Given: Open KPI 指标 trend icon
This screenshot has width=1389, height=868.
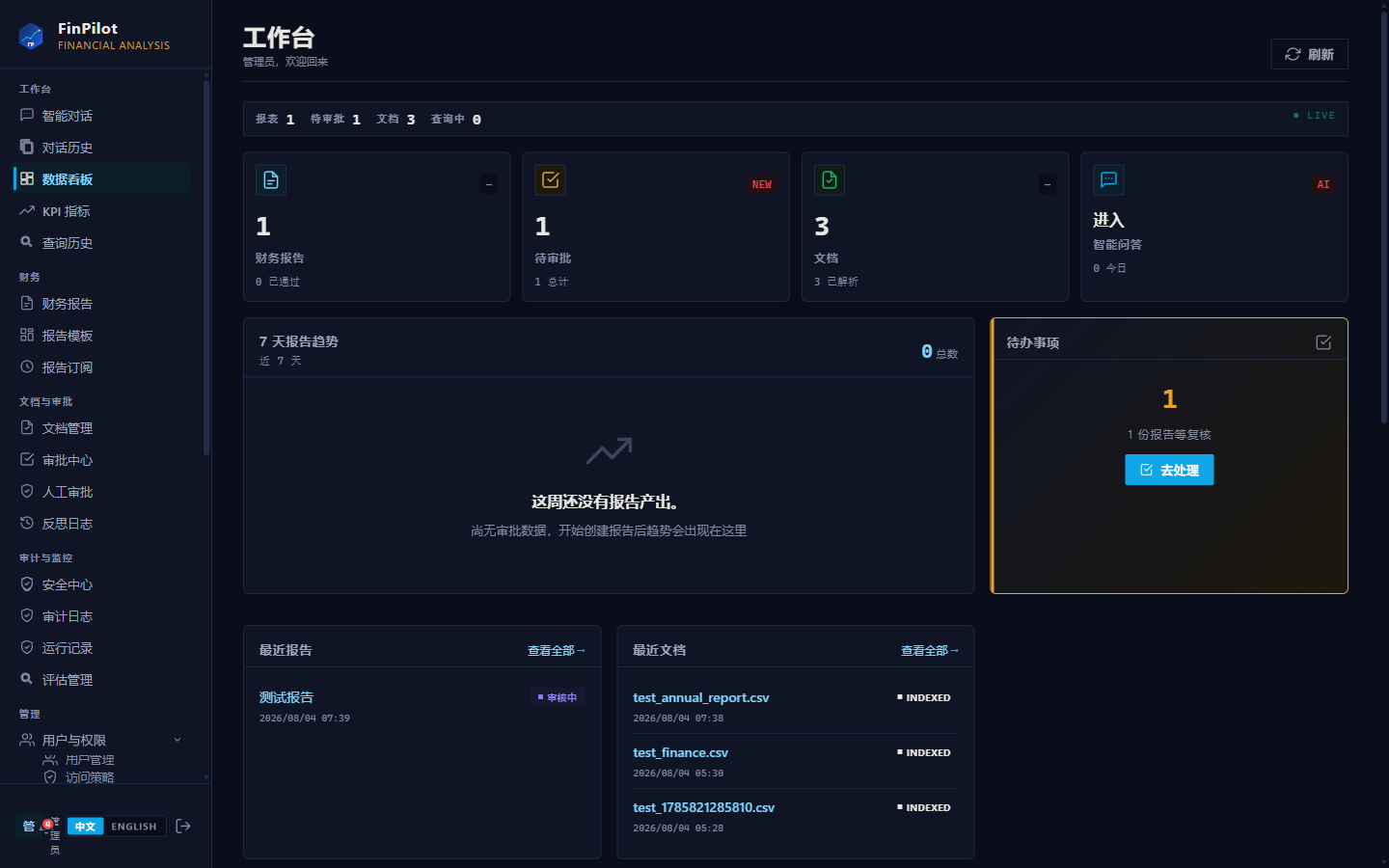Looking at the screenshot, I should tap(27, 210).
